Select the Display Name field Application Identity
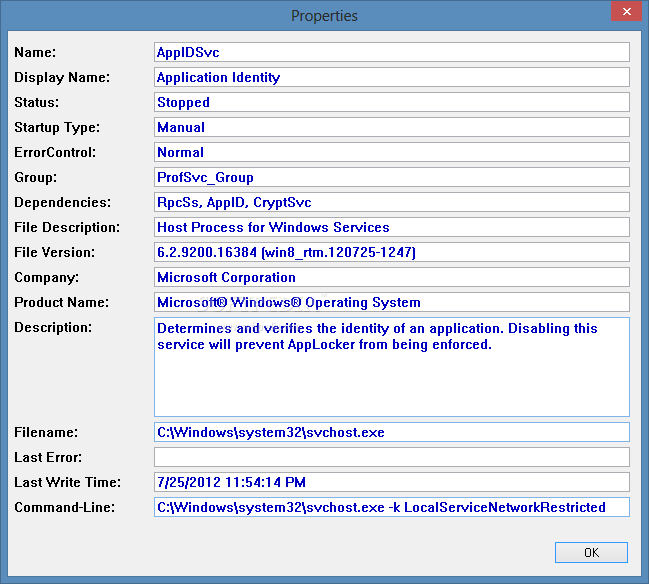The image size is (649, 584). (392, 77)
